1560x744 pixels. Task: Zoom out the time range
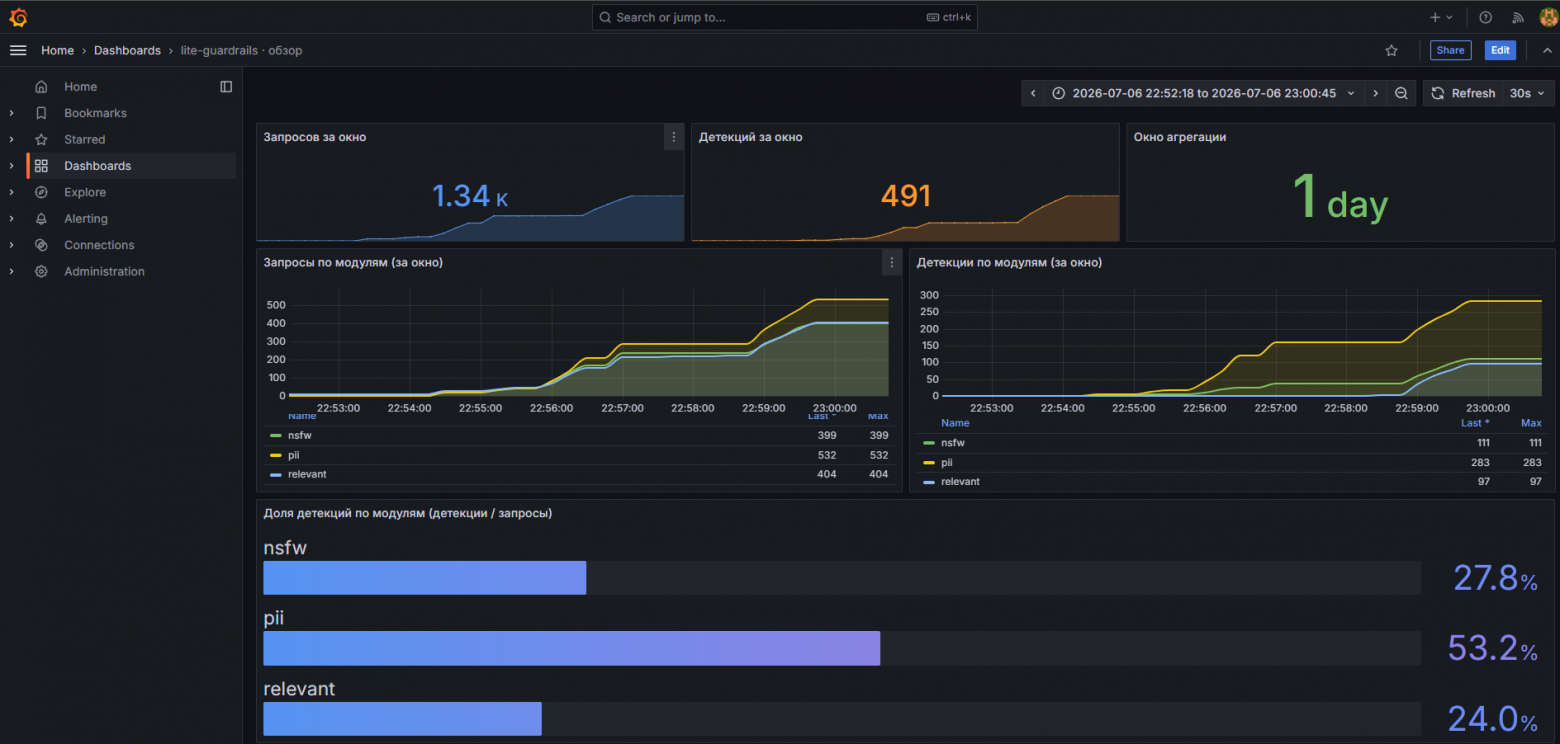(x=1401, y=93)
